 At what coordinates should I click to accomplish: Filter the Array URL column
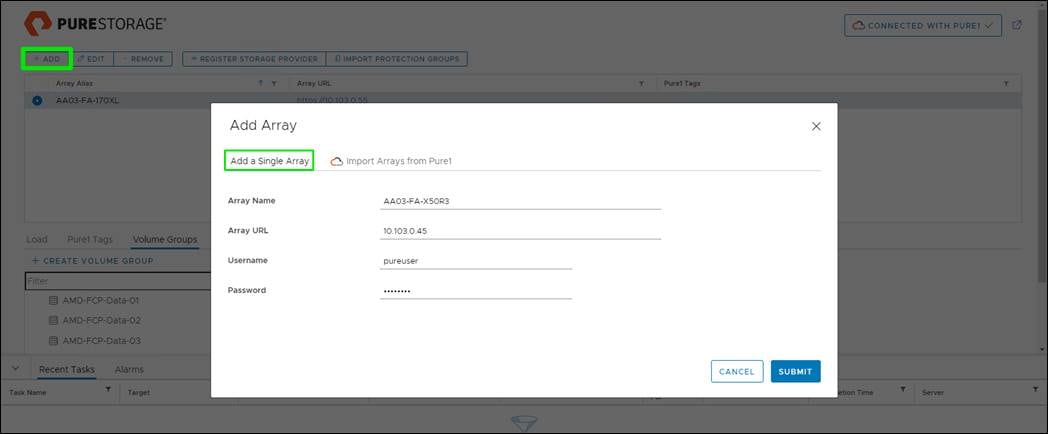pyautogui.click(x=641, y=84)
